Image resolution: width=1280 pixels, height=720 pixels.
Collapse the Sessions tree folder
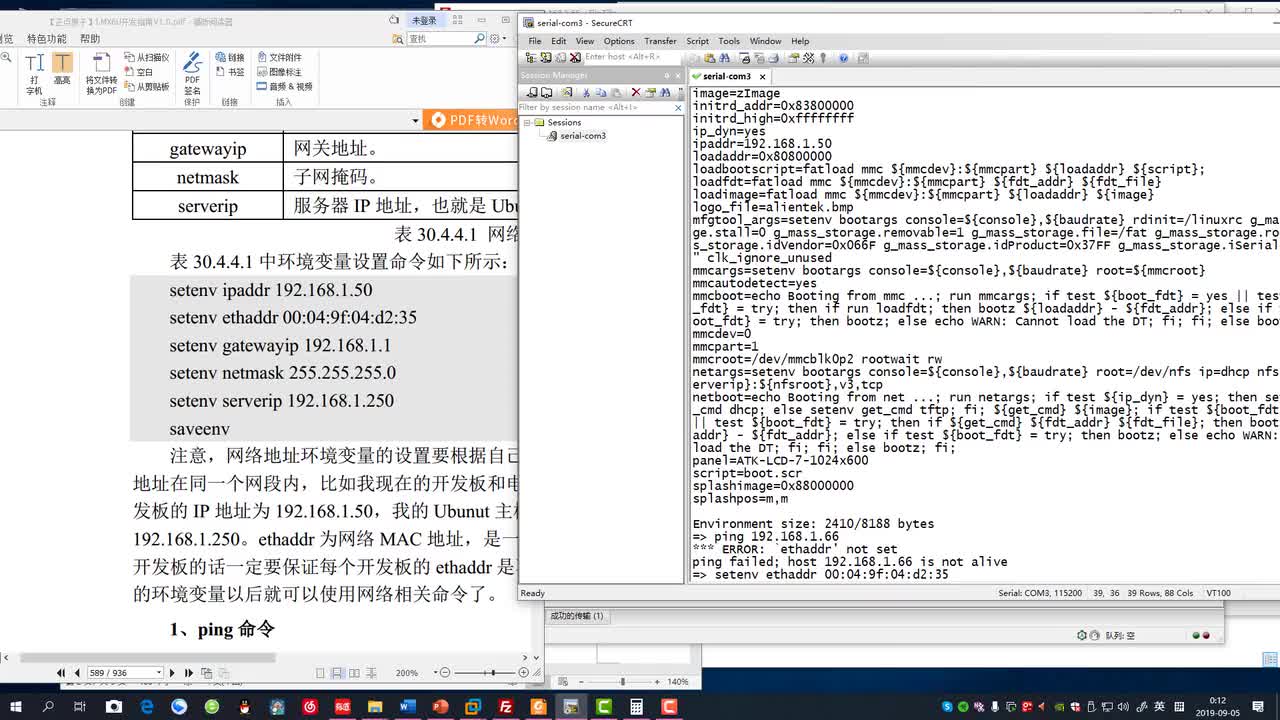coord(527,122)
